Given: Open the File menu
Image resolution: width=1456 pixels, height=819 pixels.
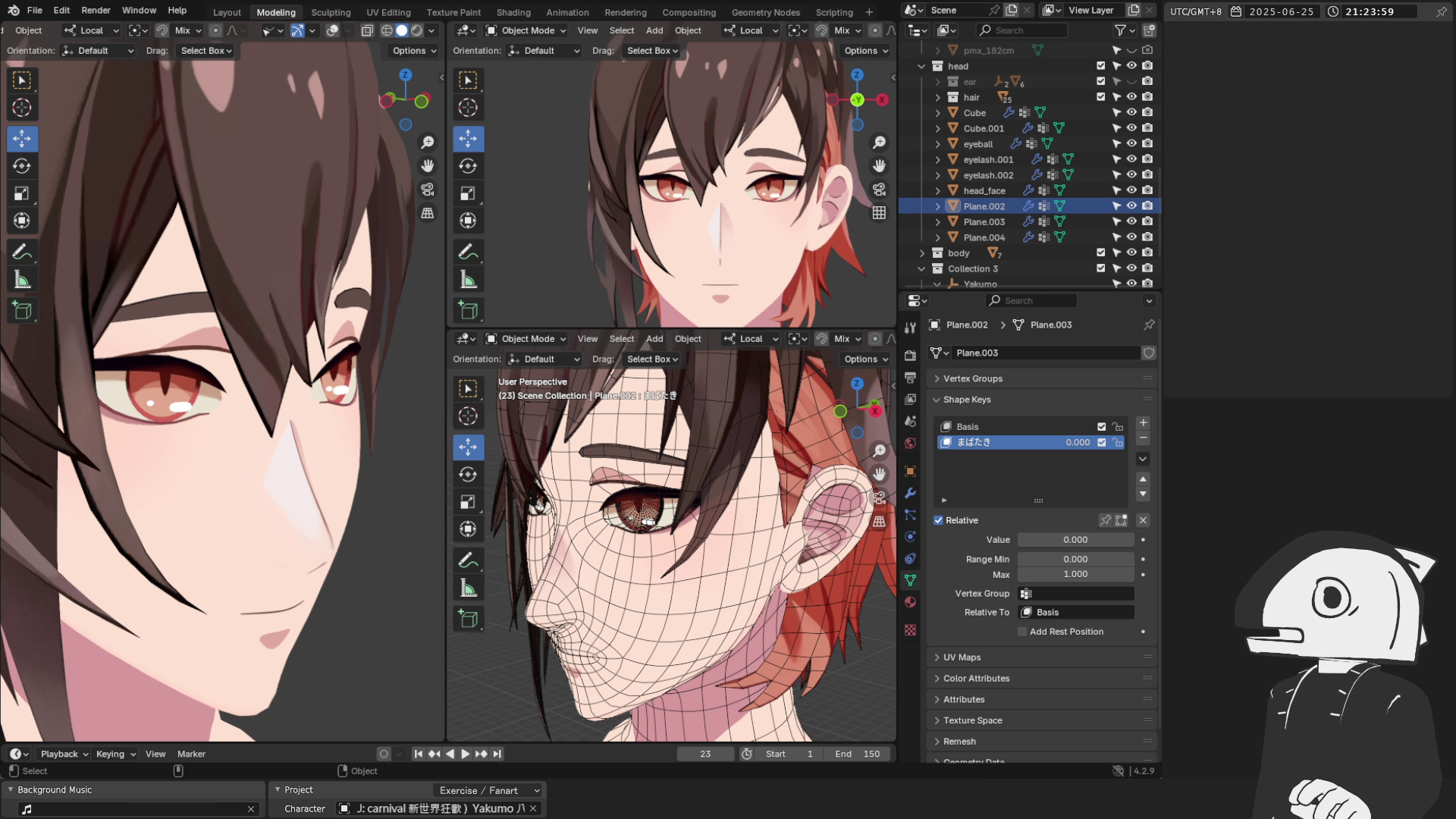Looking at the screenshot, I should click(35, 11).
